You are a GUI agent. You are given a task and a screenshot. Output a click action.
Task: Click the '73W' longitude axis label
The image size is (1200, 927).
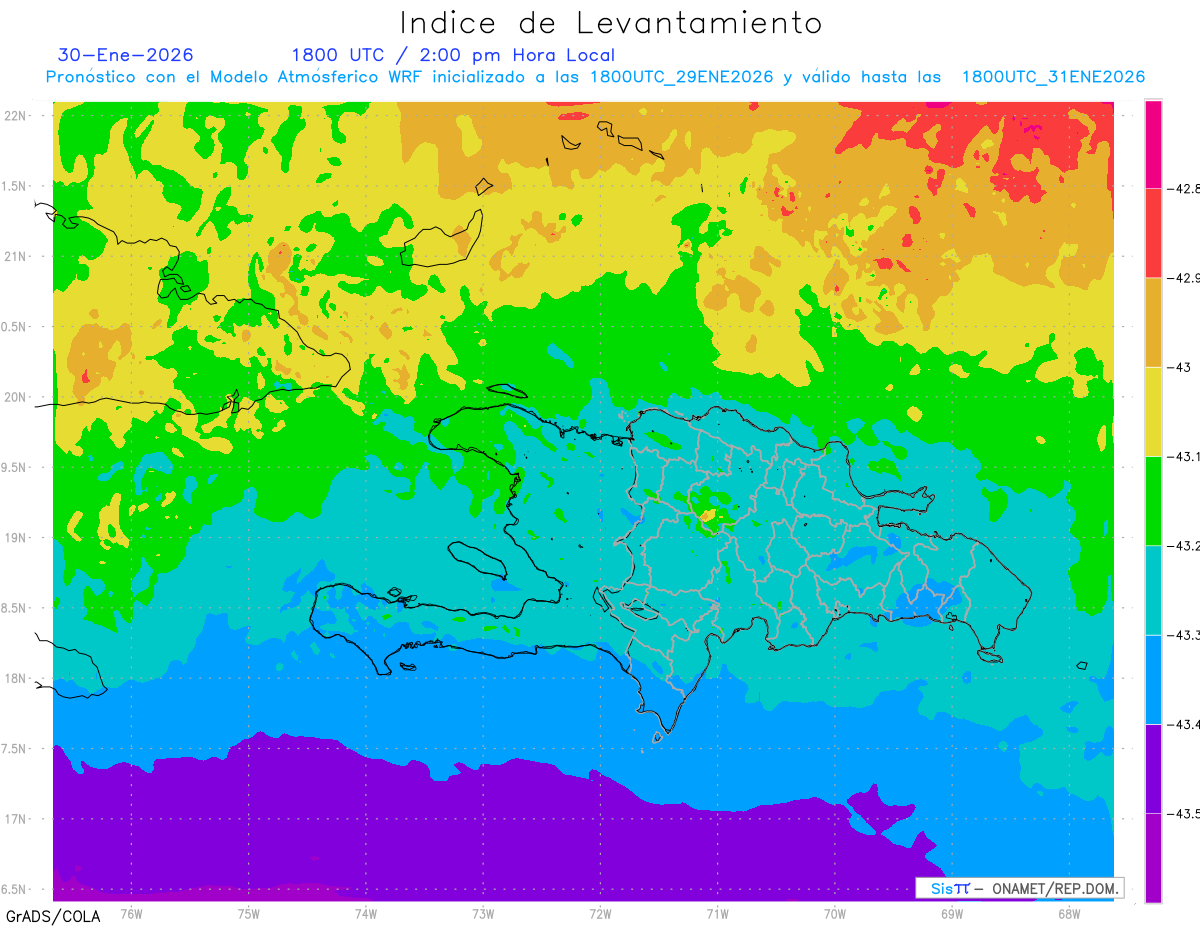click(483, 913)
